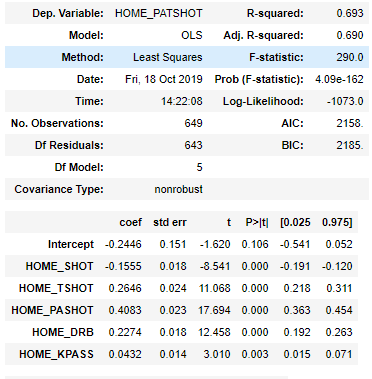Click the HOME_DRB row label
The width and height of the screenshot is (372, 379).
click(x=63, y=332)
